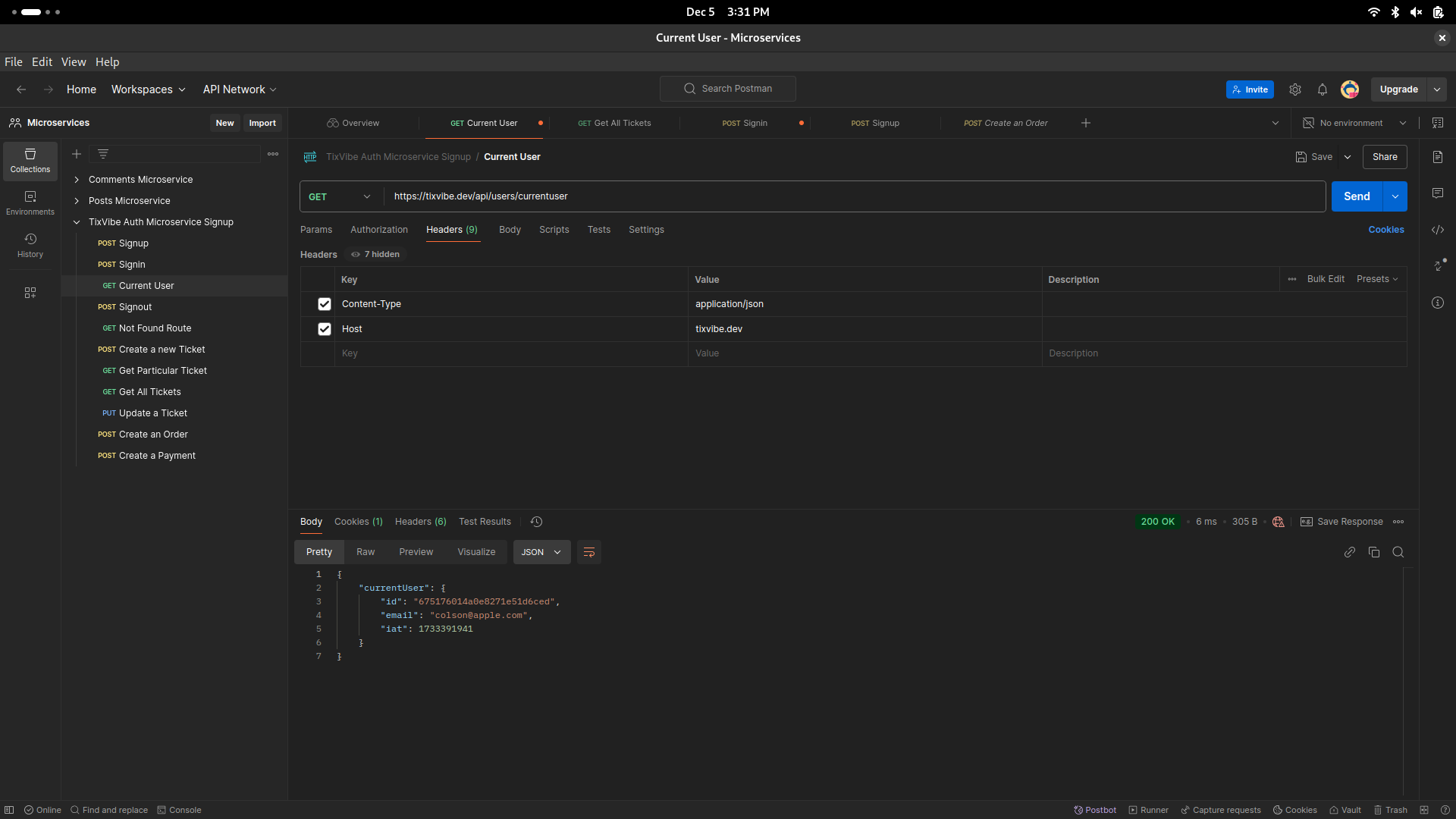Open the user avatar profile menu
This screenshot has height=819, width=1456.
1350,89
